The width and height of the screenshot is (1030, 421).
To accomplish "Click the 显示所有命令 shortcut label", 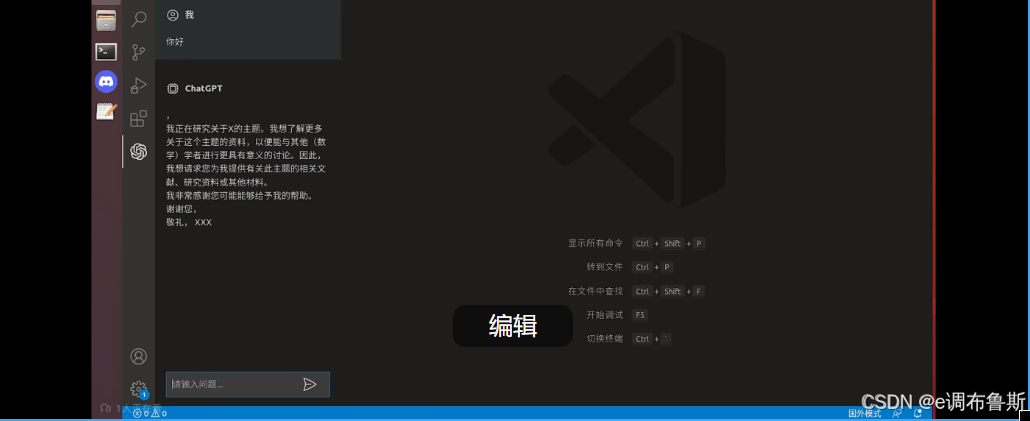I will tap(595, 243).
